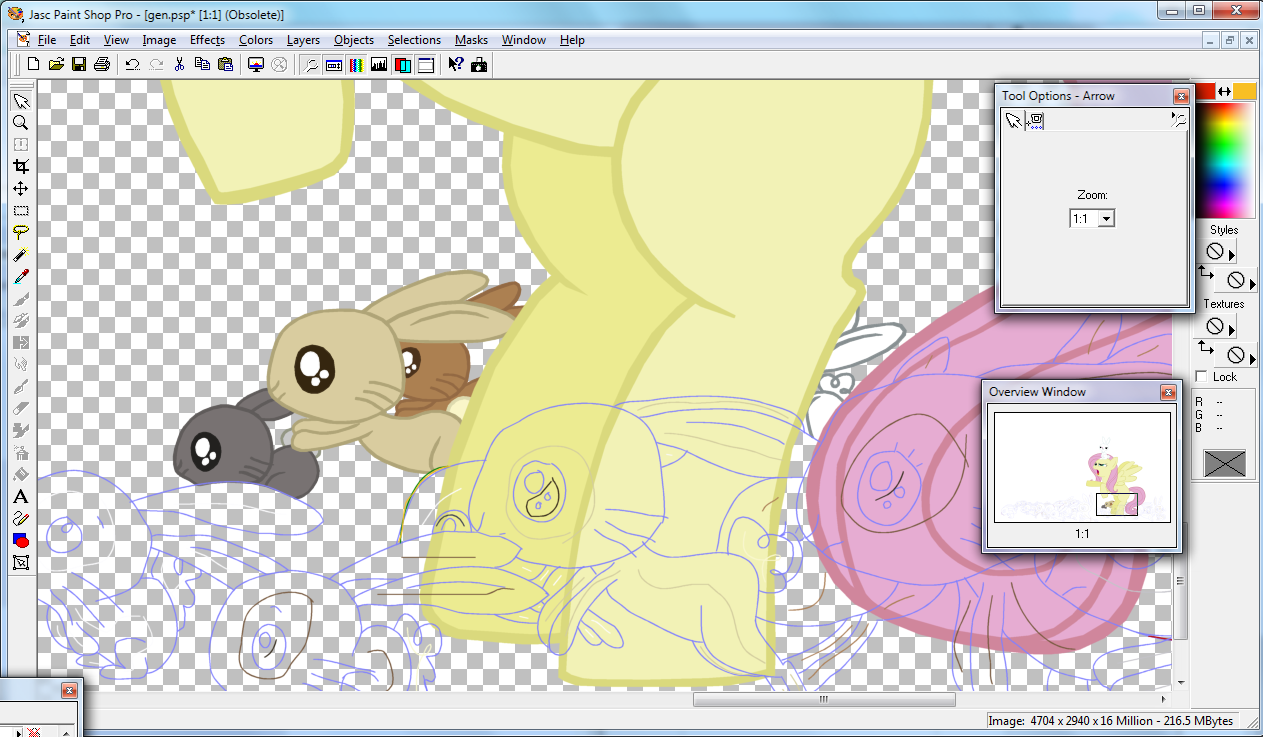Pick the Freehand lasso selection tool
Screen dimensions: 1263x737
click(20, 232)
